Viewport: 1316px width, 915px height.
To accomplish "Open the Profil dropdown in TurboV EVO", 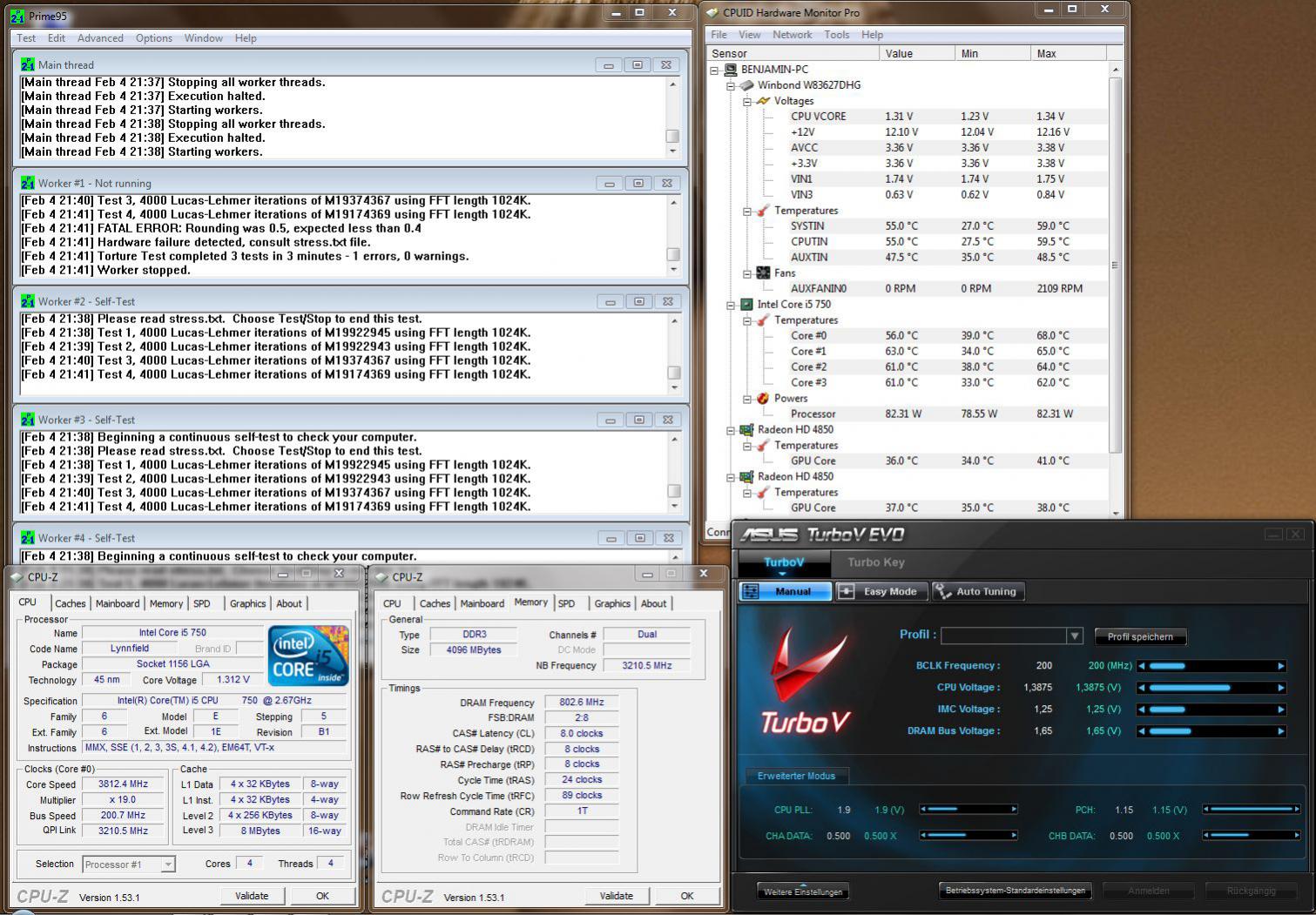I will (x=1075, y=636).
